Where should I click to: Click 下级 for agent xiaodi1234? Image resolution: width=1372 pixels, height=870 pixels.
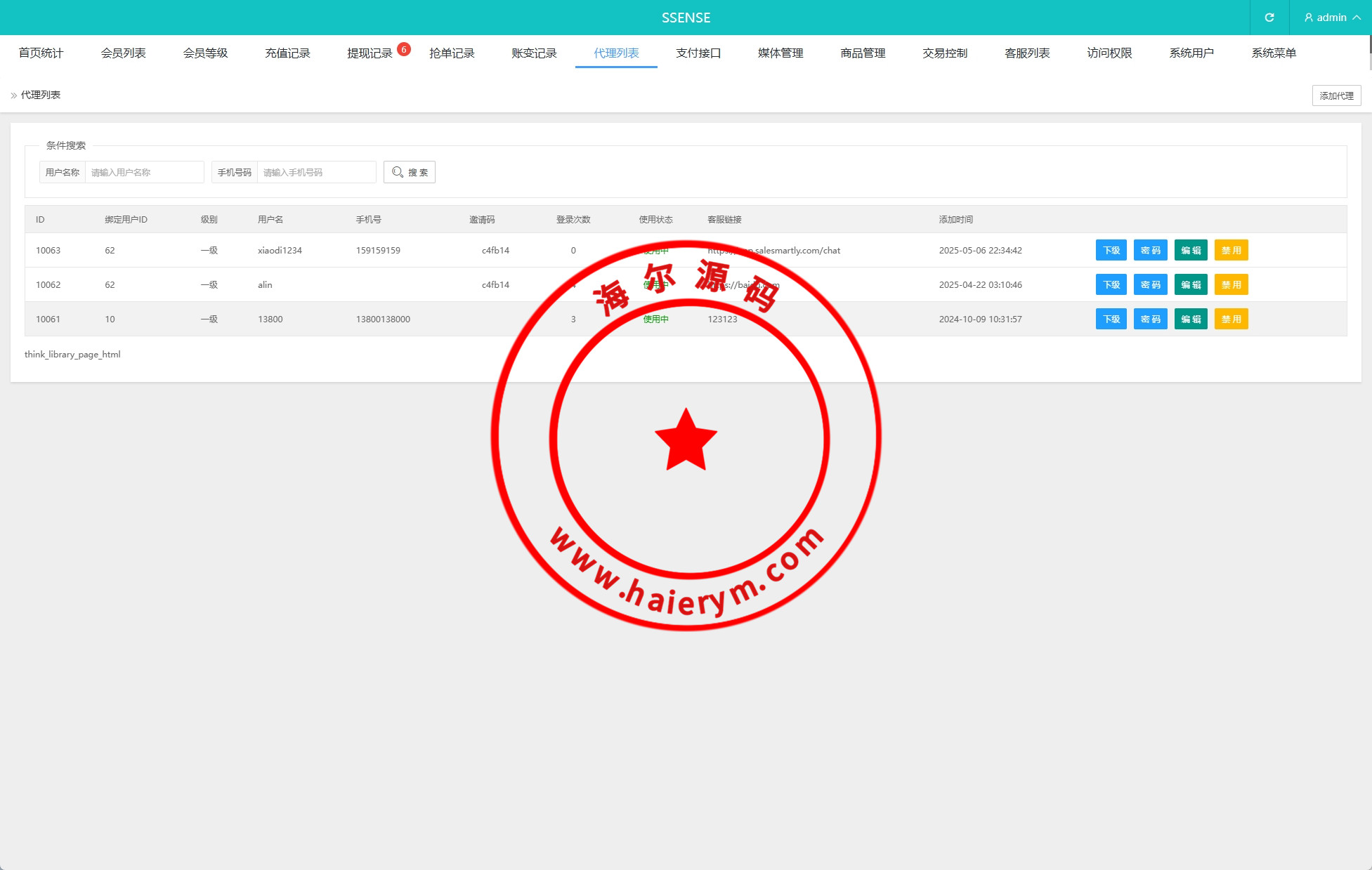(1111, 250)
